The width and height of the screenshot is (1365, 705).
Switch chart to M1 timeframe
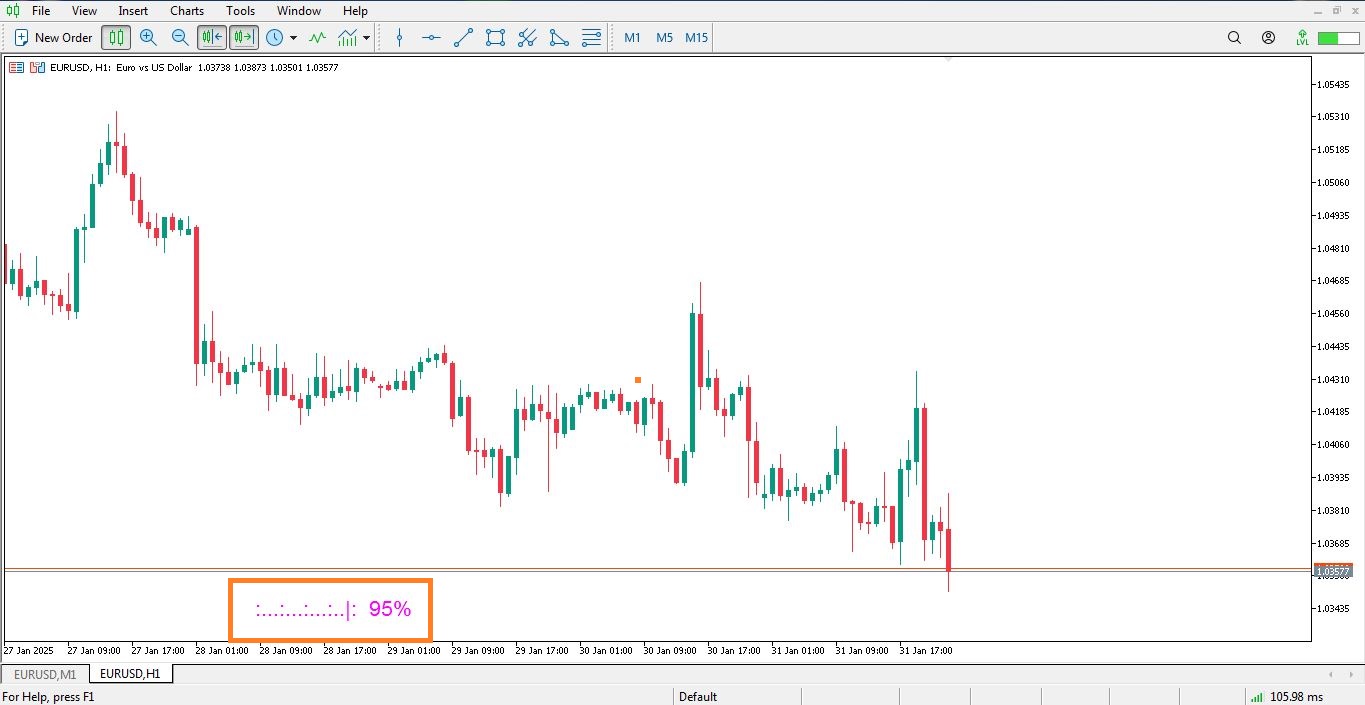[633, 38]
